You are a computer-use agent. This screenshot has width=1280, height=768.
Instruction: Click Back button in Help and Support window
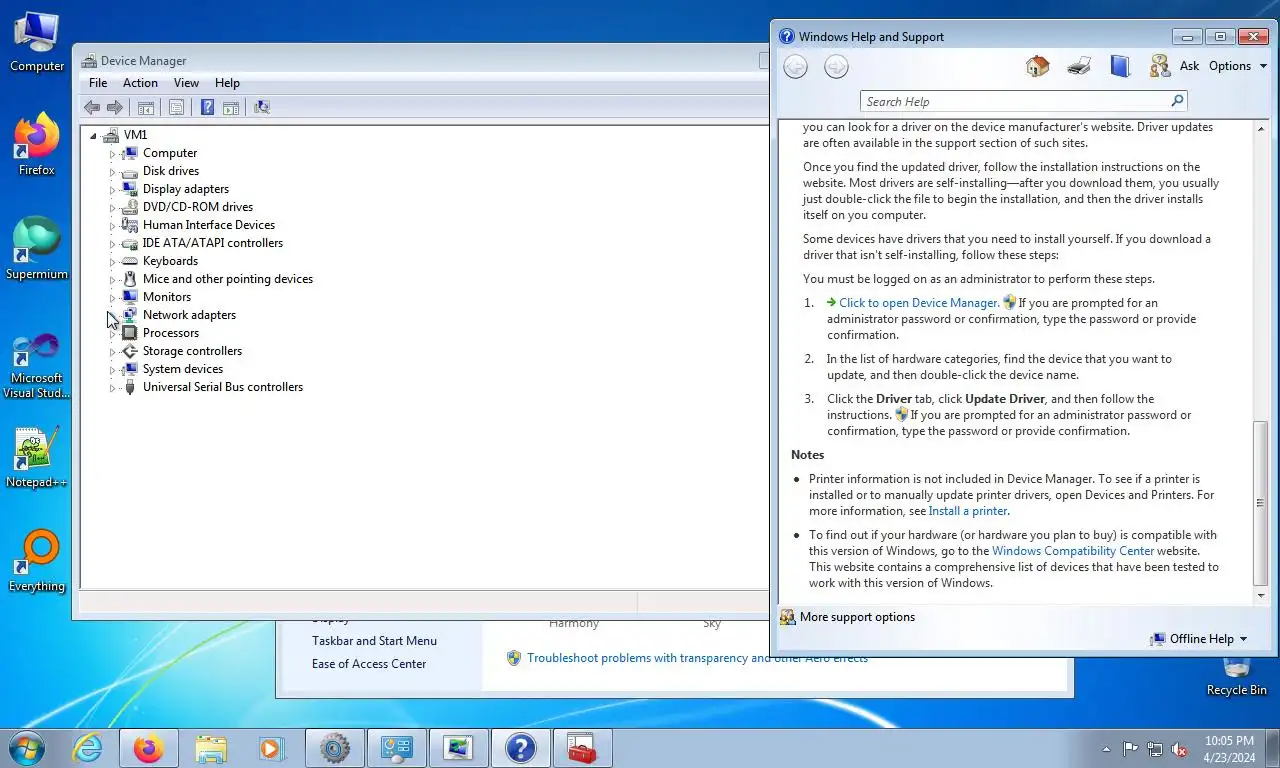point(795,67)
